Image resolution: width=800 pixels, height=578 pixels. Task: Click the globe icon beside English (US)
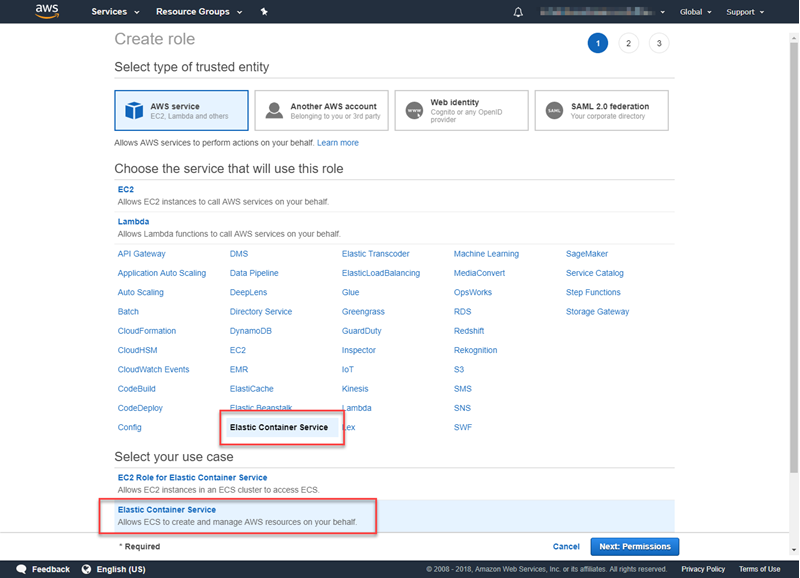[x=86, y=568]
